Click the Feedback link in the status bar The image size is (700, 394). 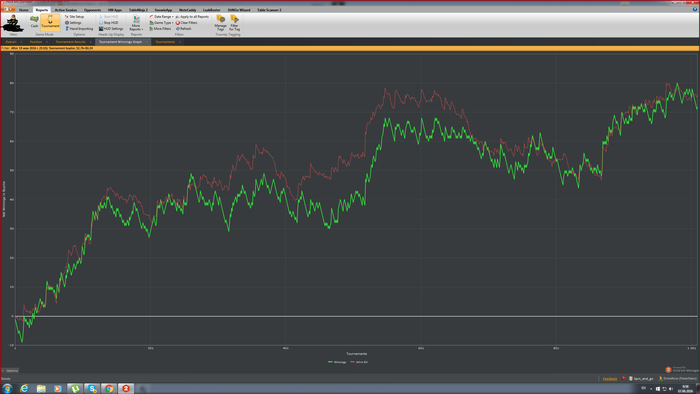[610, 379]
